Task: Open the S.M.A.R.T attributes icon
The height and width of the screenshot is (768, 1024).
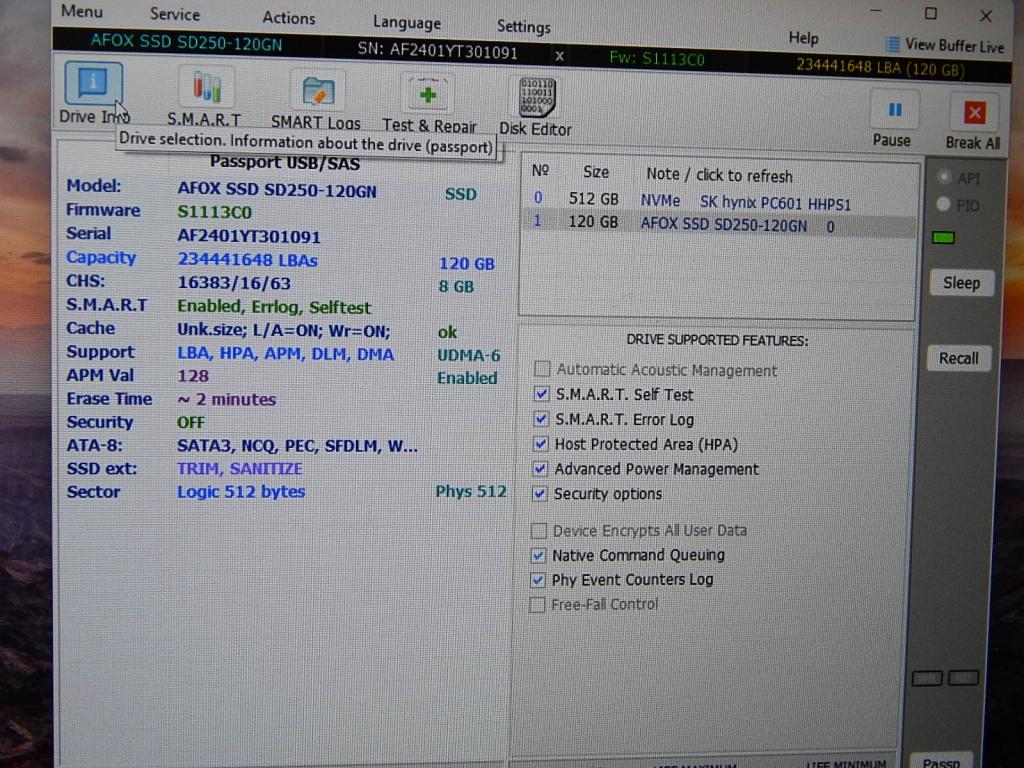Action: pos(206,89)
